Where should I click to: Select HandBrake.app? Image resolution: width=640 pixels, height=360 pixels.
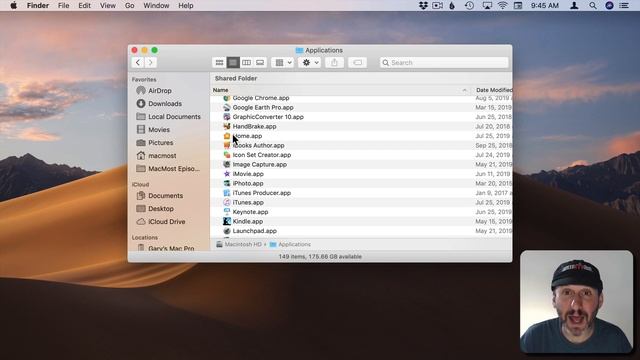254,127
